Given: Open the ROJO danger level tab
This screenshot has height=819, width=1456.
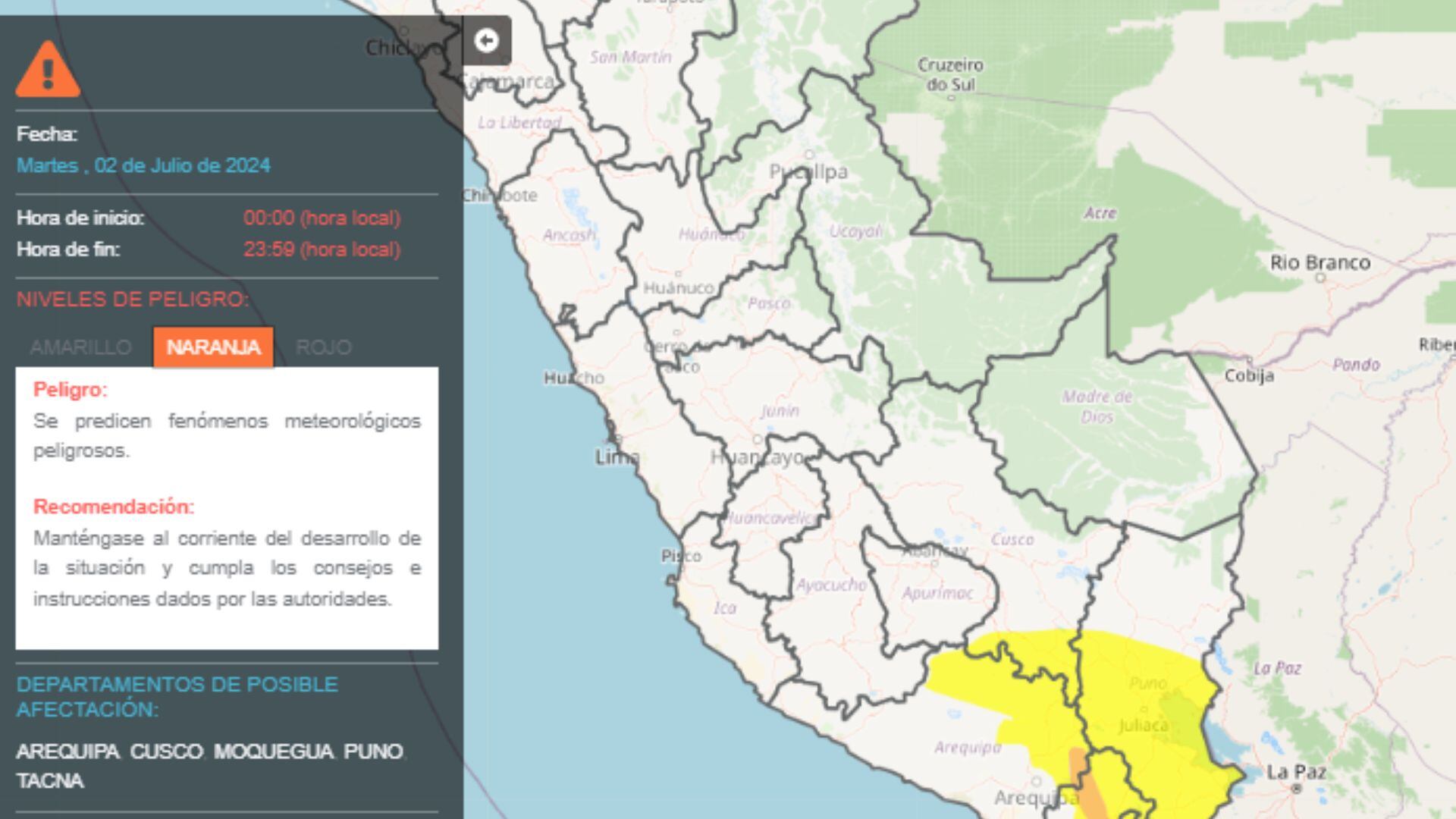Looking at the screenshot, I should pos(324,347).
